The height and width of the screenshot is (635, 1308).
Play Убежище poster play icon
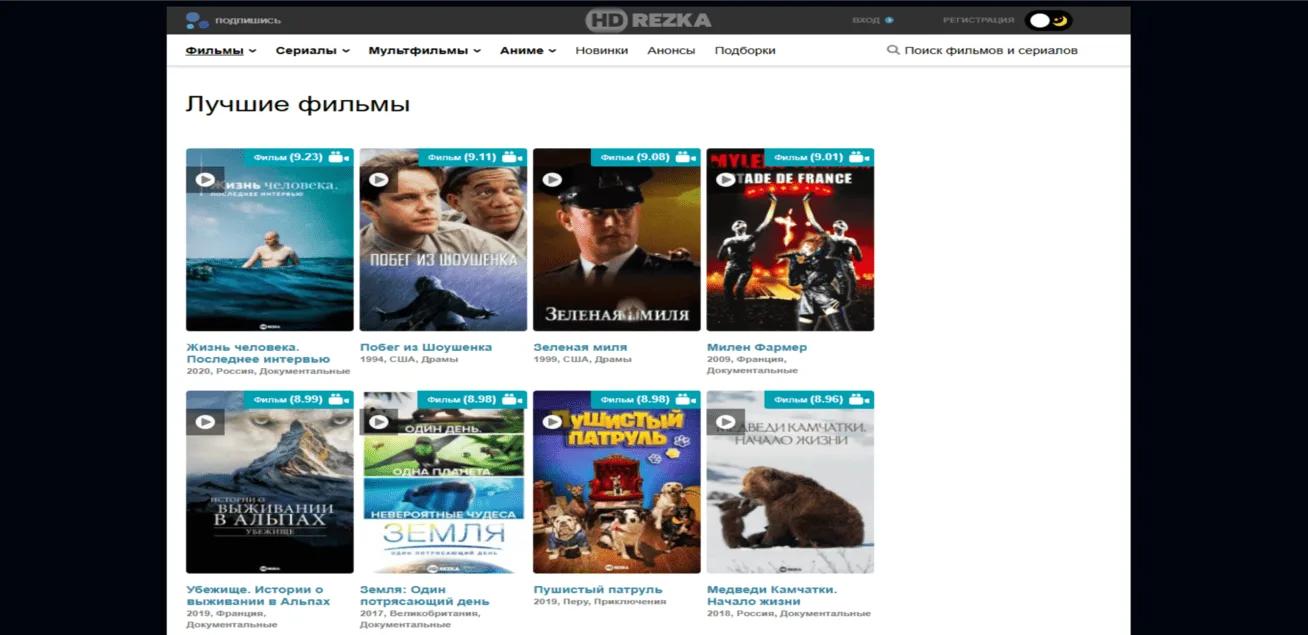205,422
